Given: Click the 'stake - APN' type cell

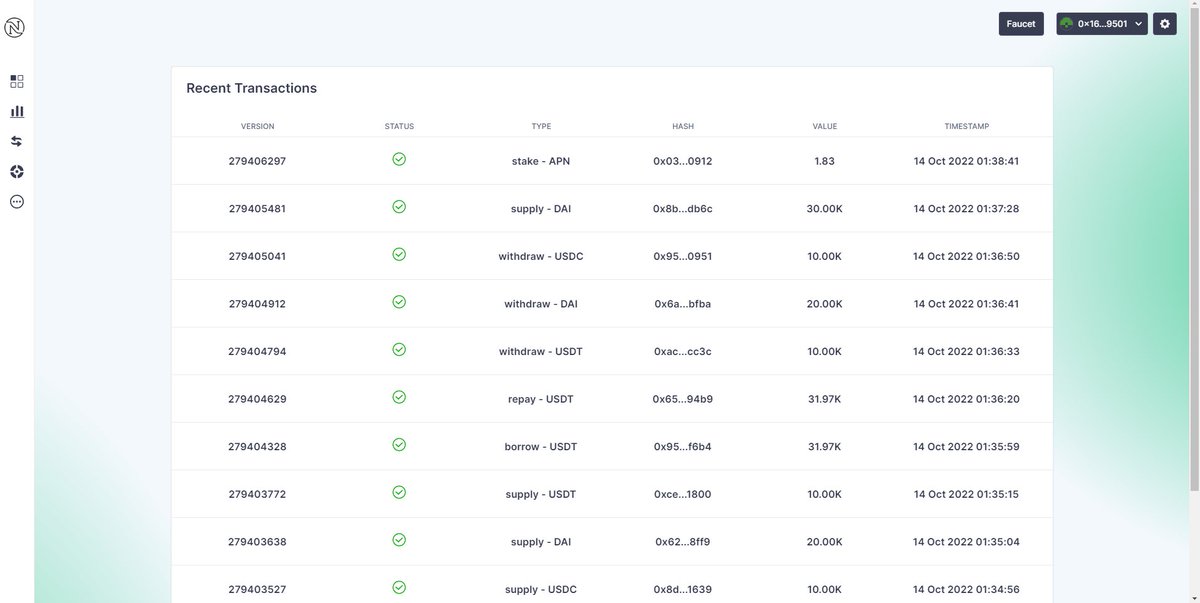Looking at the screenshot, I should [x=541, y=161].
